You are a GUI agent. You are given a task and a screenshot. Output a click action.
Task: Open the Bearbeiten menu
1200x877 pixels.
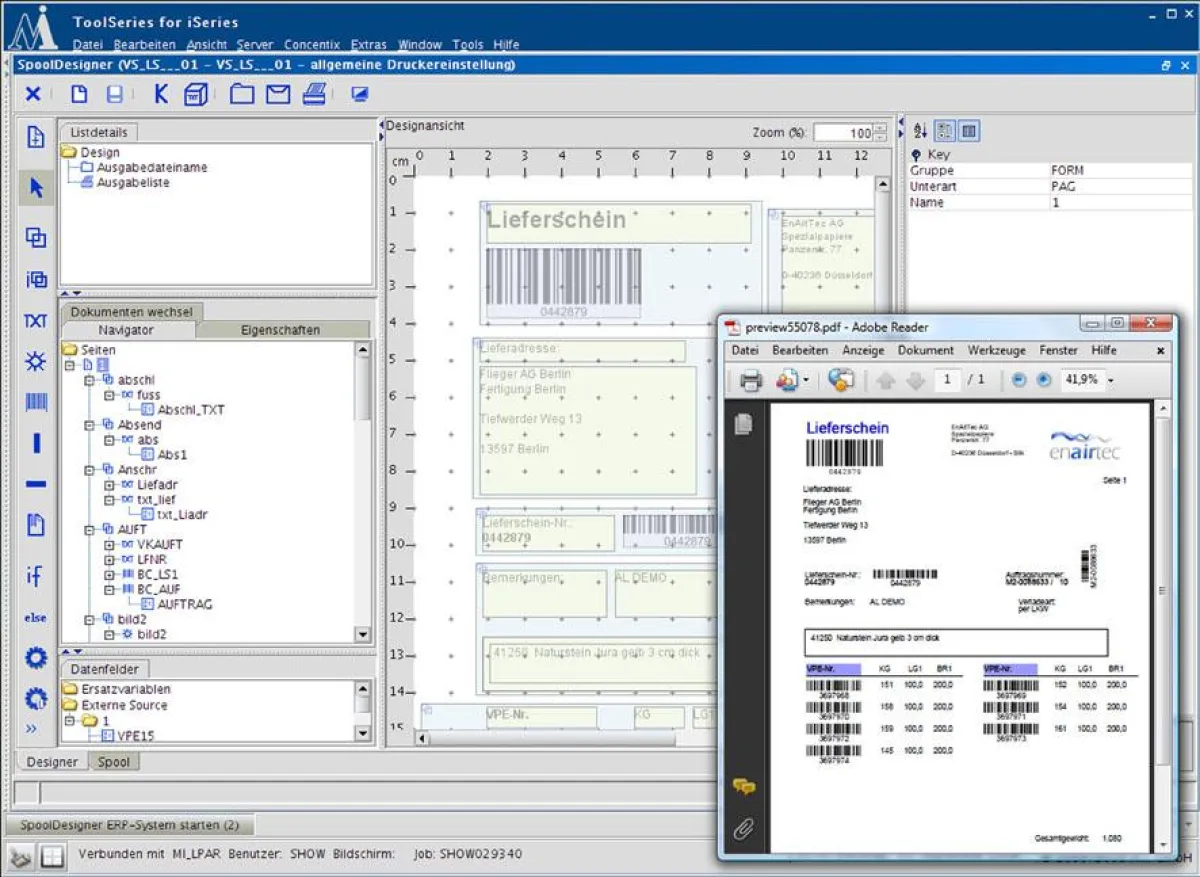click(144, 44)
